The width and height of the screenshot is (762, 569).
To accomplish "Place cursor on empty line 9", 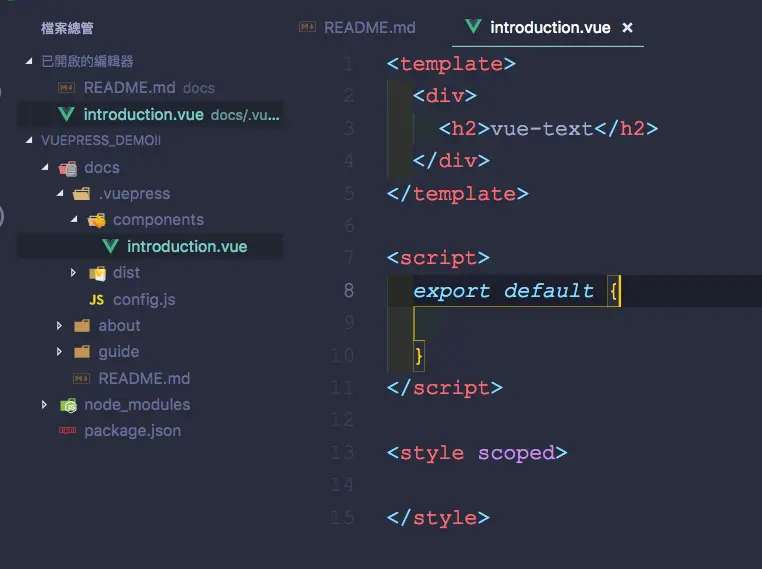I will point(574,323).
